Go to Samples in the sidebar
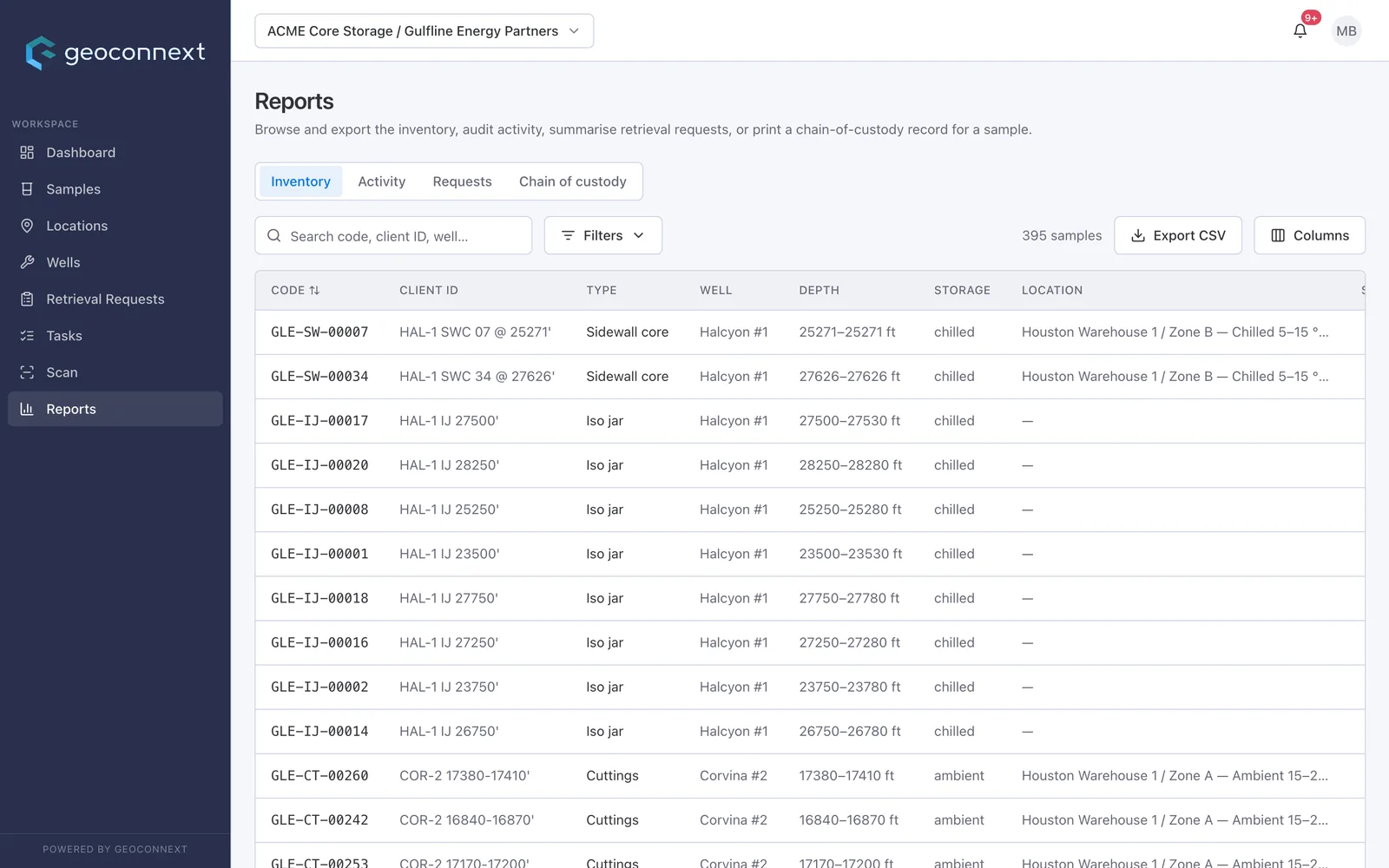Screen dimensions: 1389x868 click(x=115, y=189)
